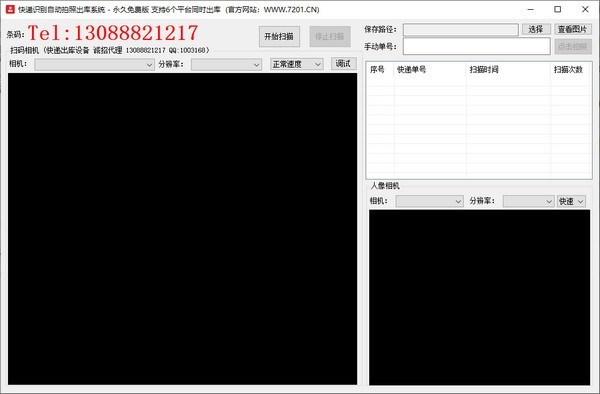The height and width of the screenshot is (394, 600).
Task: Open the 快速 speed dropdown
Action: click(571, 201)
